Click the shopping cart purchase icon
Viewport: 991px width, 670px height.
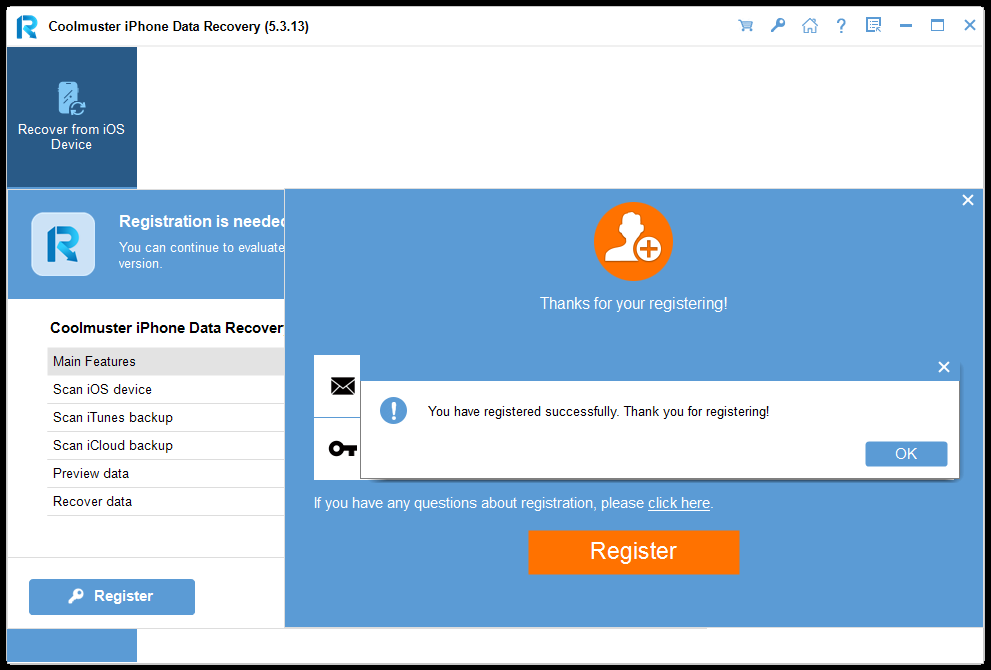point(746,26)
